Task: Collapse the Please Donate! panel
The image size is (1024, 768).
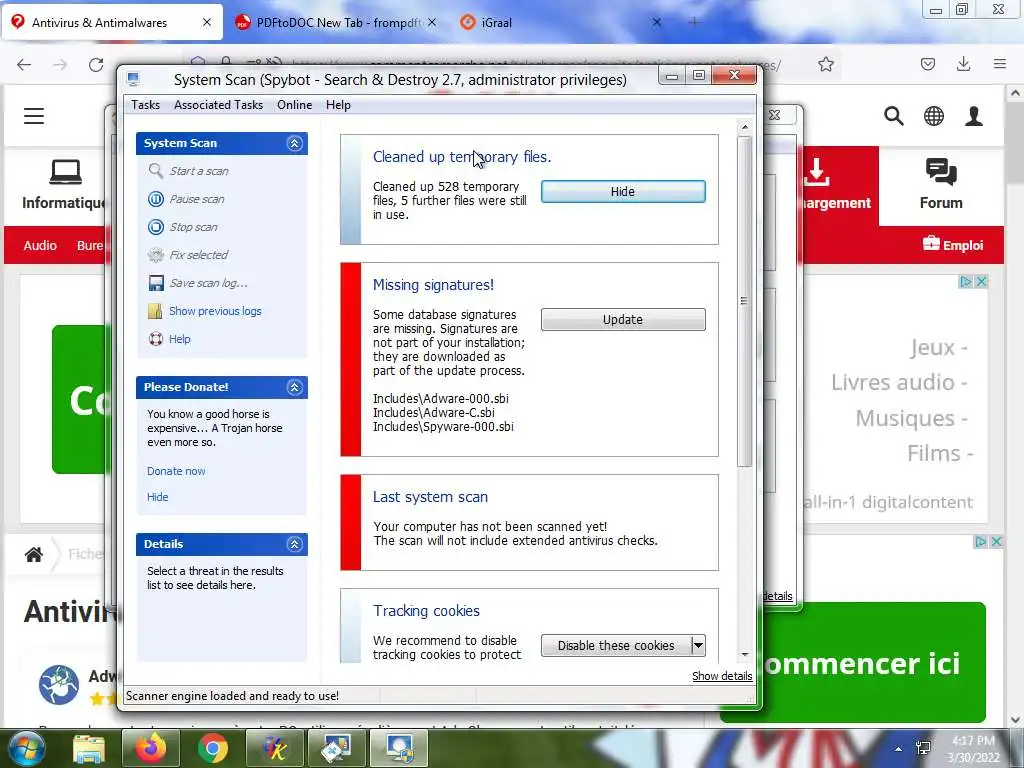Action: point(295,387)
